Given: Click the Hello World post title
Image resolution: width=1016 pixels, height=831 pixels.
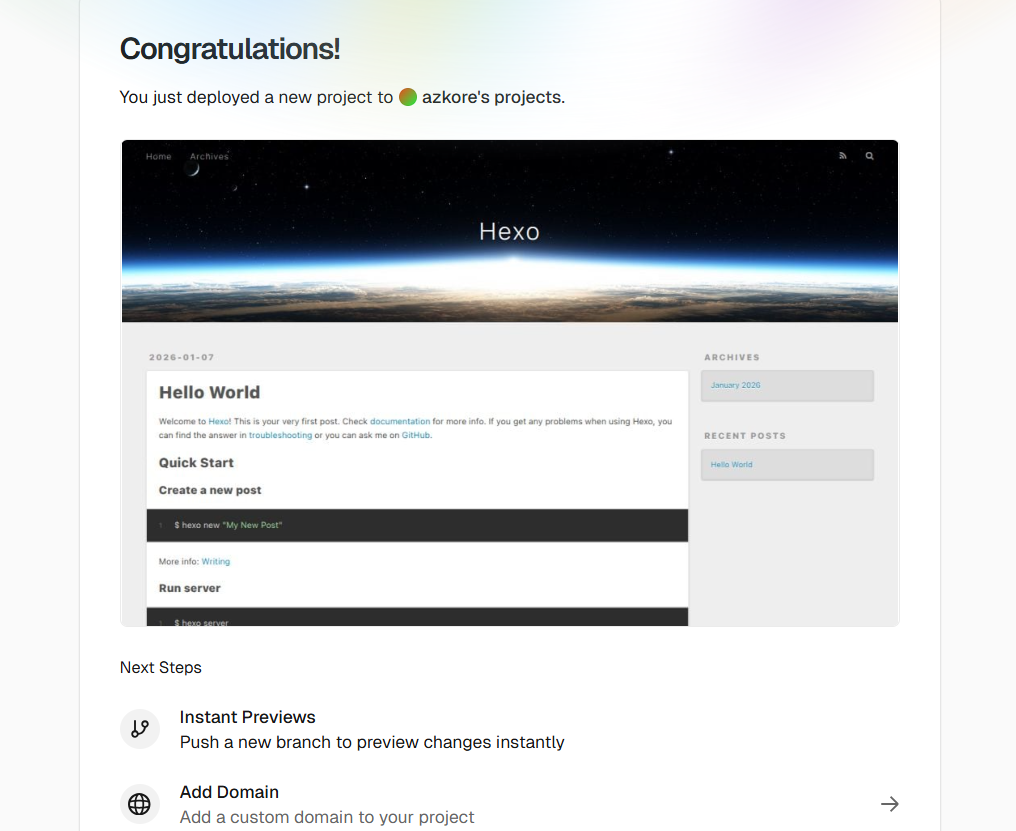Looking at the screenshot, I should tap(209, 392).
